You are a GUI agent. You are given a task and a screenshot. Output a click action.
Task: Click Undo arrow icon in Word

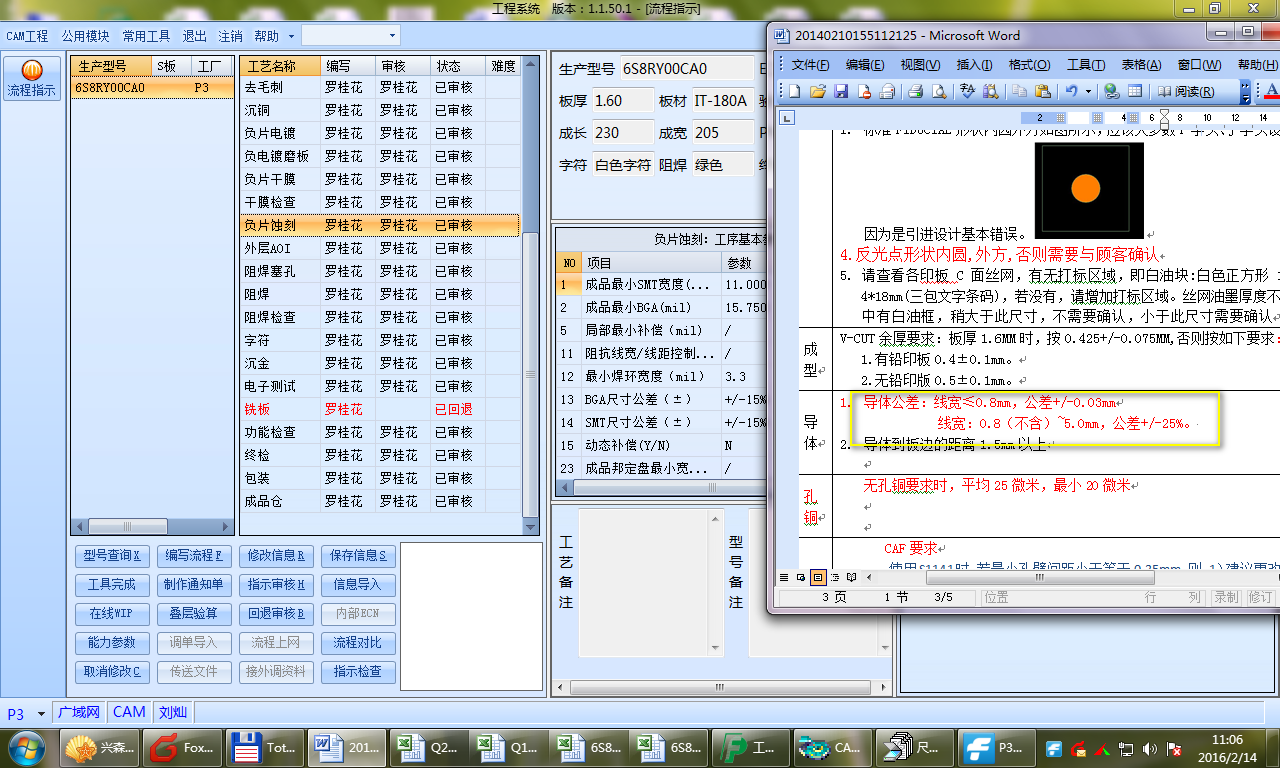(x=1071, y=91)
